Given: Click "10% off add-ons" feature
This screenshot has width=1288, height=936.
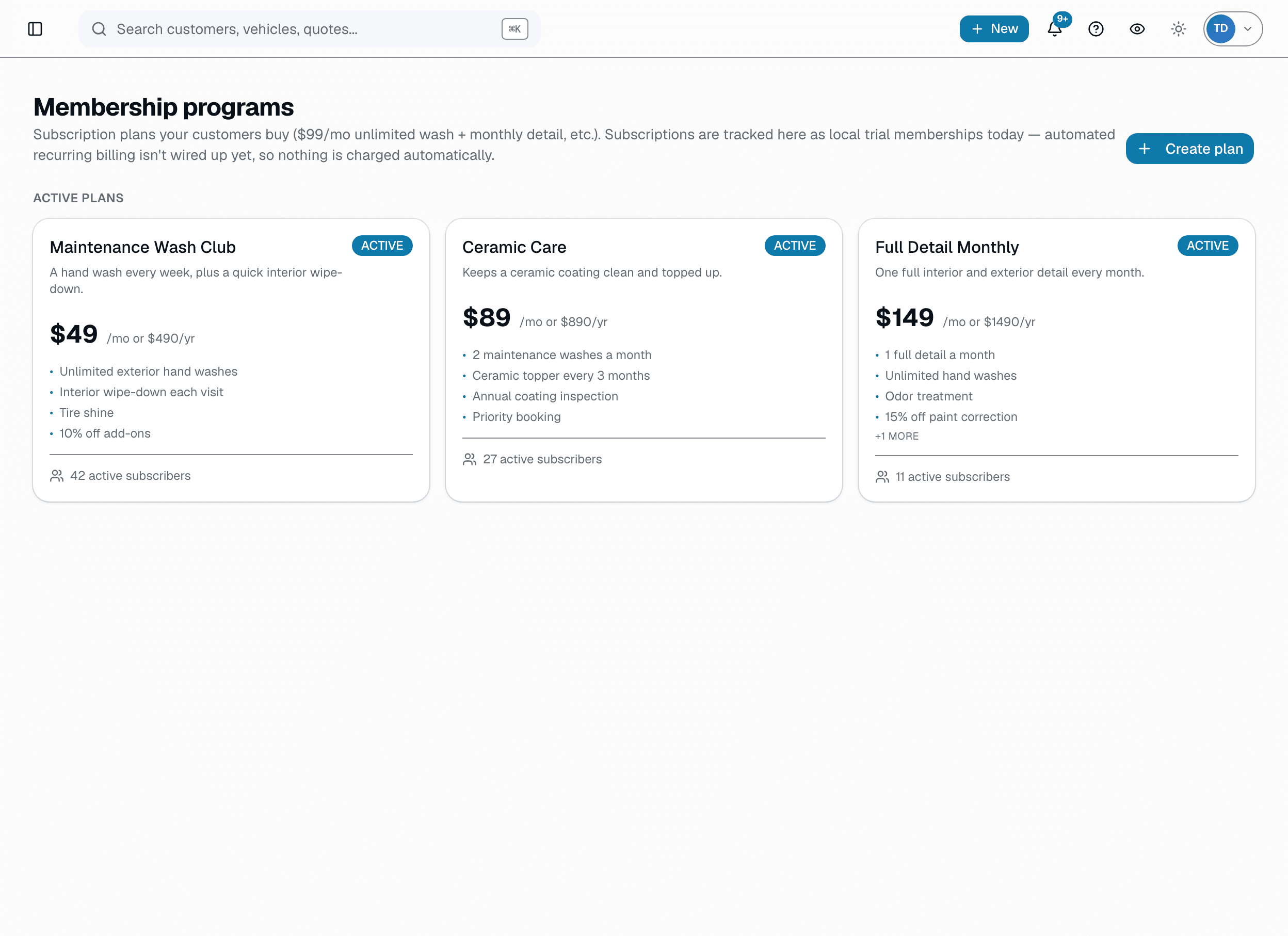Looking at the screenshot, I should (x=105, y=433).
